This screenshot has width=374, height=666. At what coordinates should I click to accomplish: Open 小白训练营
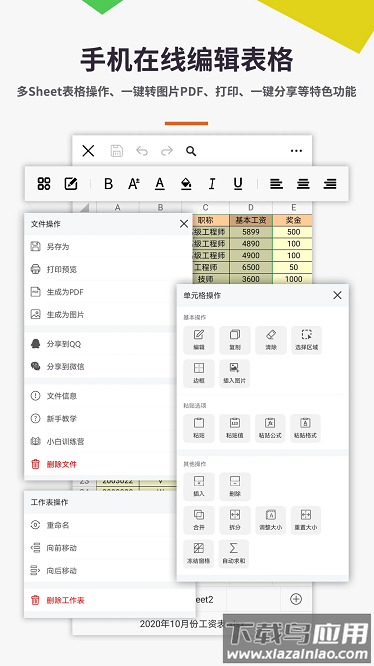tap(100, 441)
